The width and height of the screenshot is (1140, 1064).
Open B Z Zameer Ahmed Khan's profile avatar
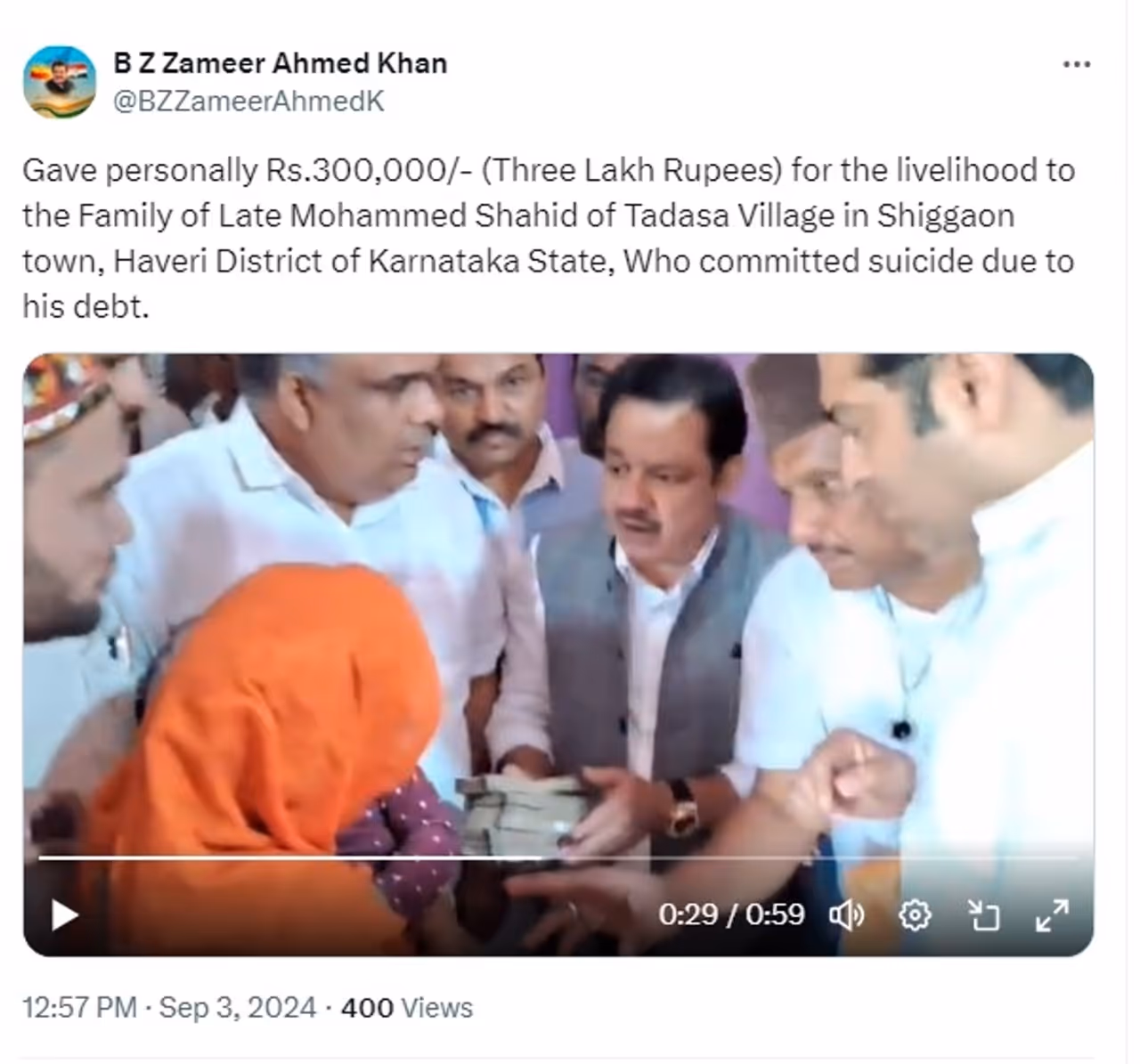(x=60, y=82)
